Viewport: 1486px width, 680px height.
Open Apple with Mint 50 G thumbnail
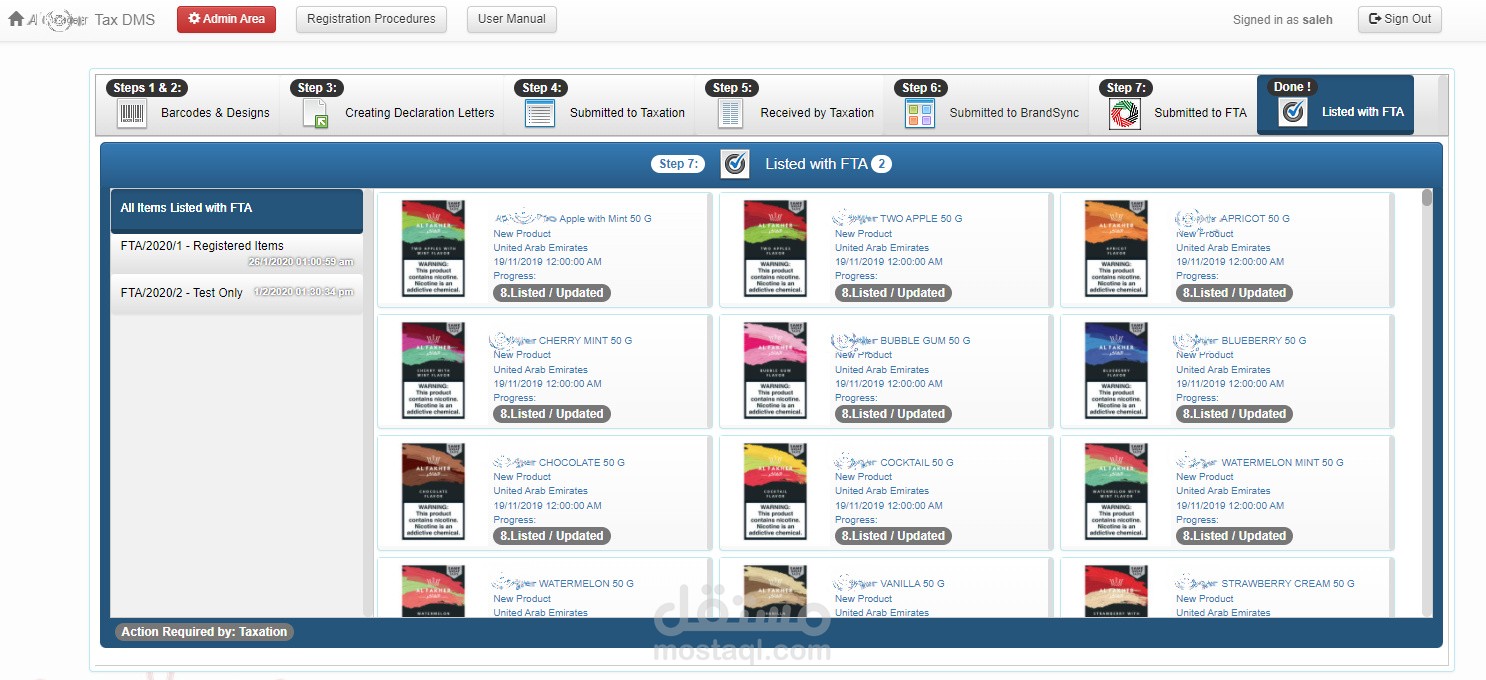(x=433, y=248)
